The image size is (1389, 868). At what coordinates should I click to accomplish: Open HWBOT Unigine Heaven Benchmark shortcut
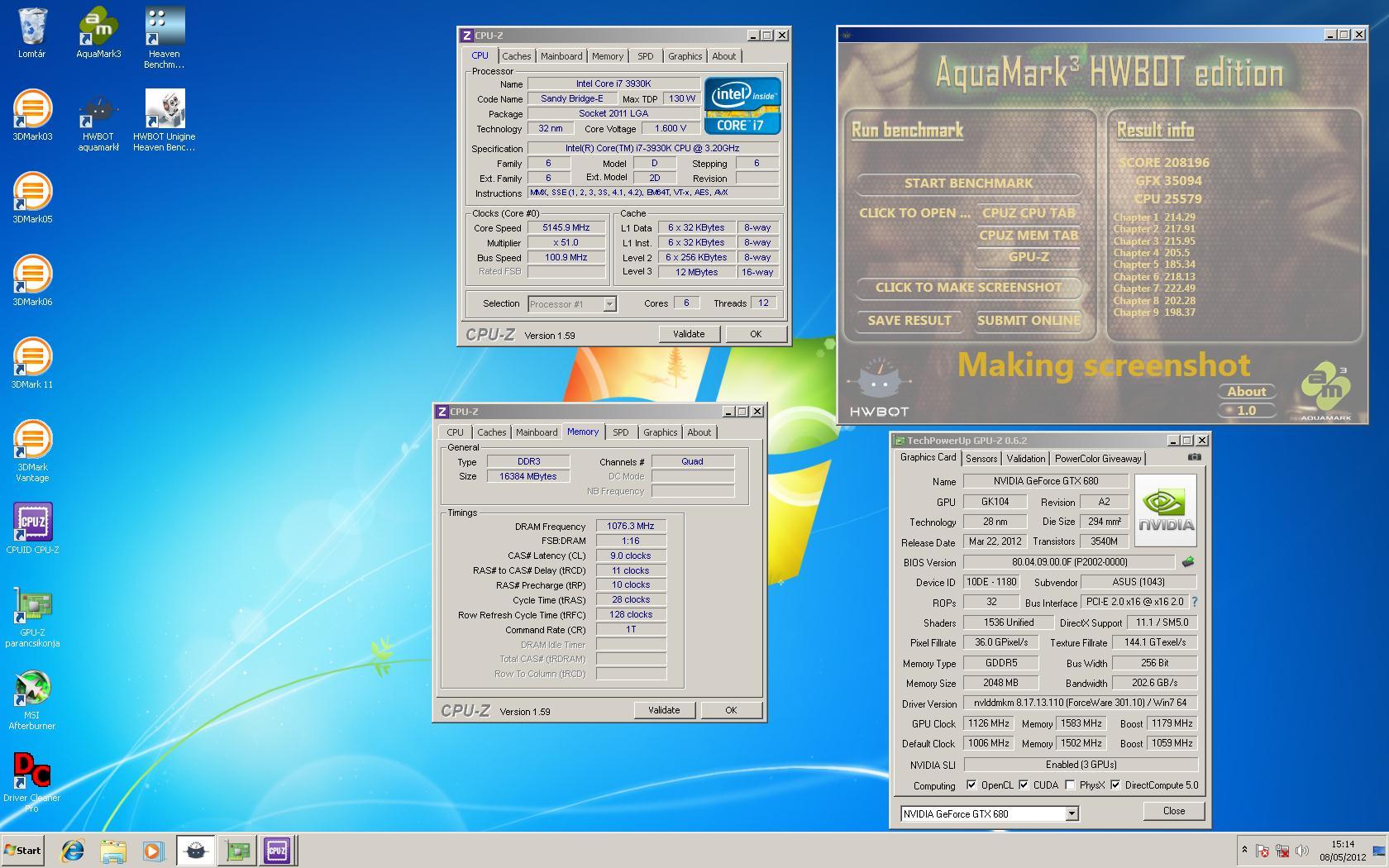click(165, 121)
